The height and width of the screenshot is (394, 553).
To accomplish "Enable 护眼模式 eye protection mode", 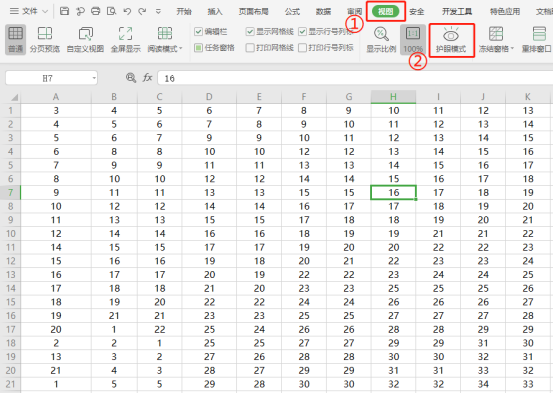I will 451,40.
